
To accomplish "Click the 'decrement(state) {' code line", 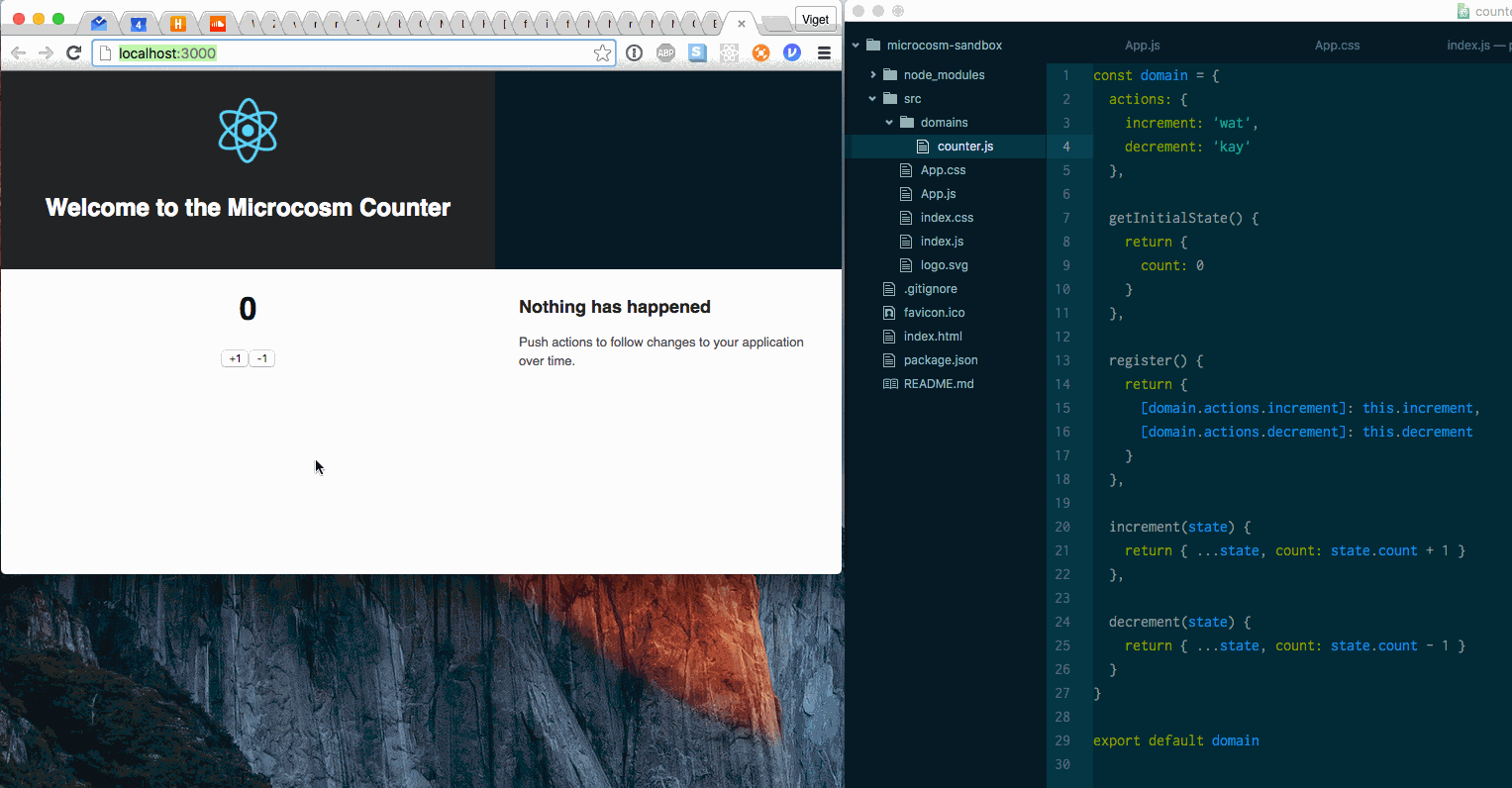I will [1180, 622].
